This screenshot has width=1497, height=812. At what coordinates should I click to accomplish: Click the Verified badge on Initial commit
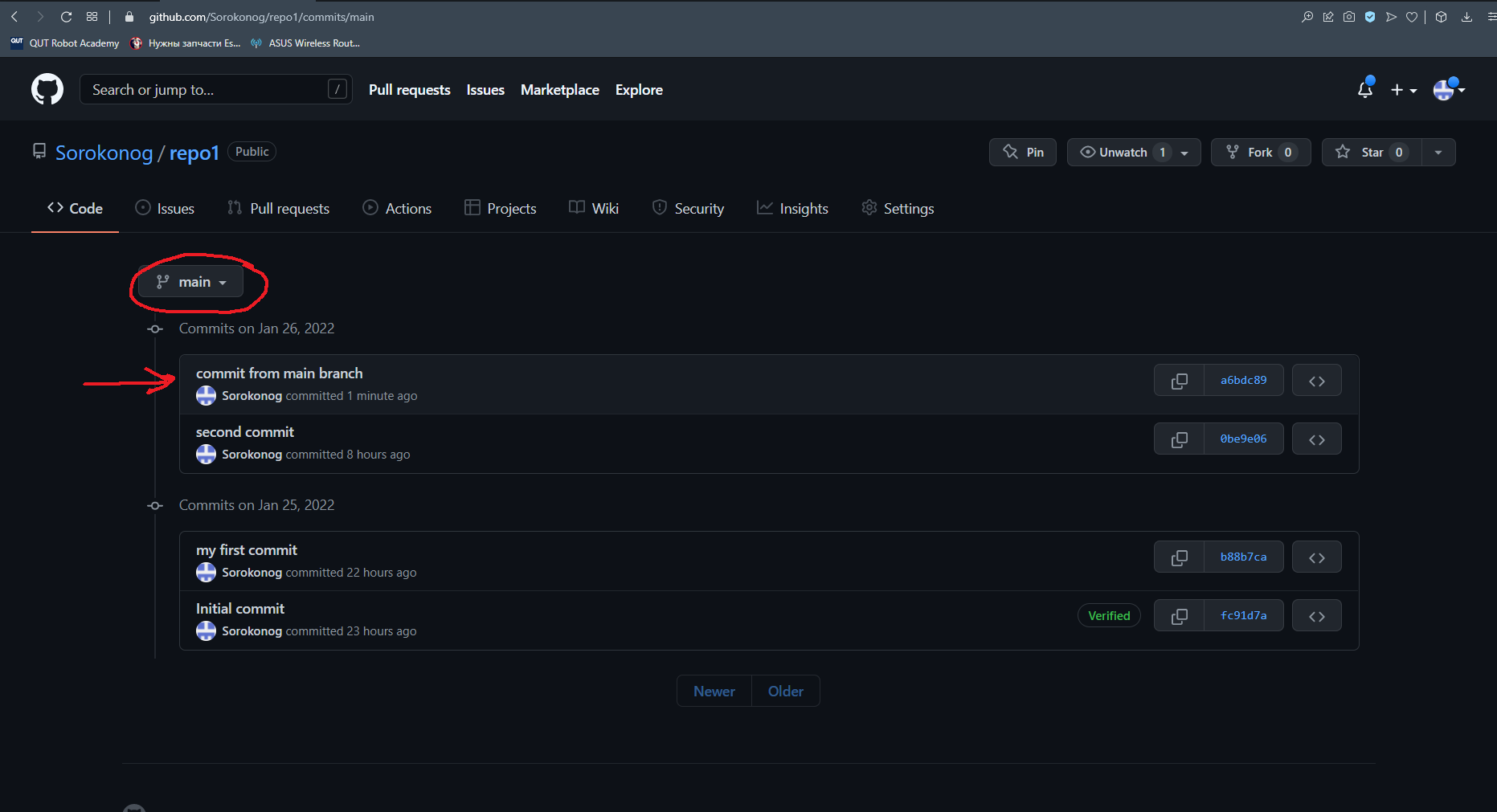1108,616
